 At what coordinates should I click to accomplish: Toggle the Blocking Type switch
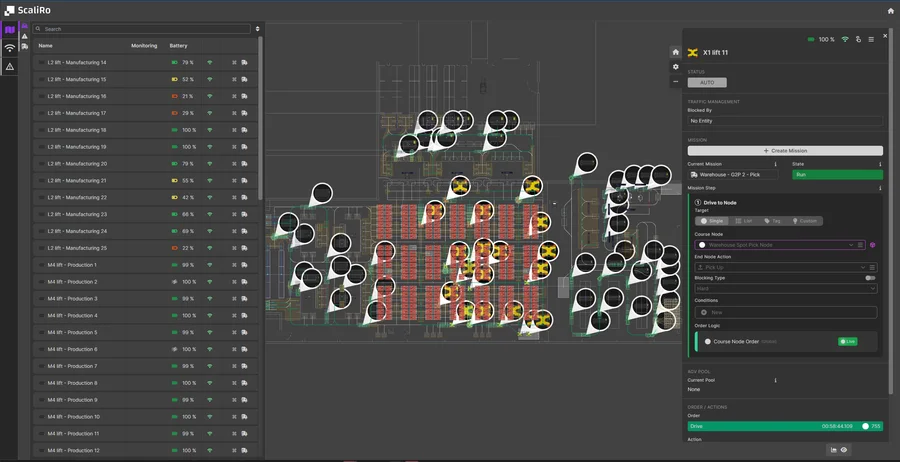click(871, 278)
